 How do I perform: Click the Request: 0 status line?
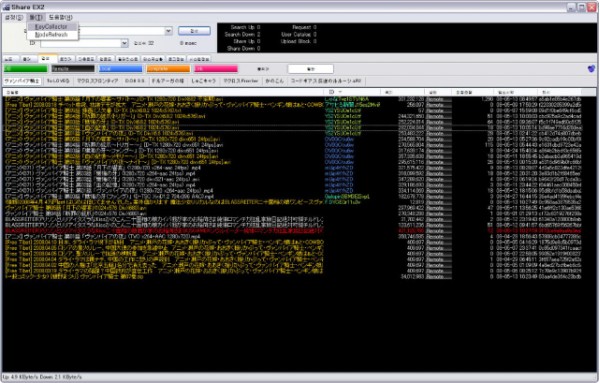pyautogui.click(x=304, y=27)
